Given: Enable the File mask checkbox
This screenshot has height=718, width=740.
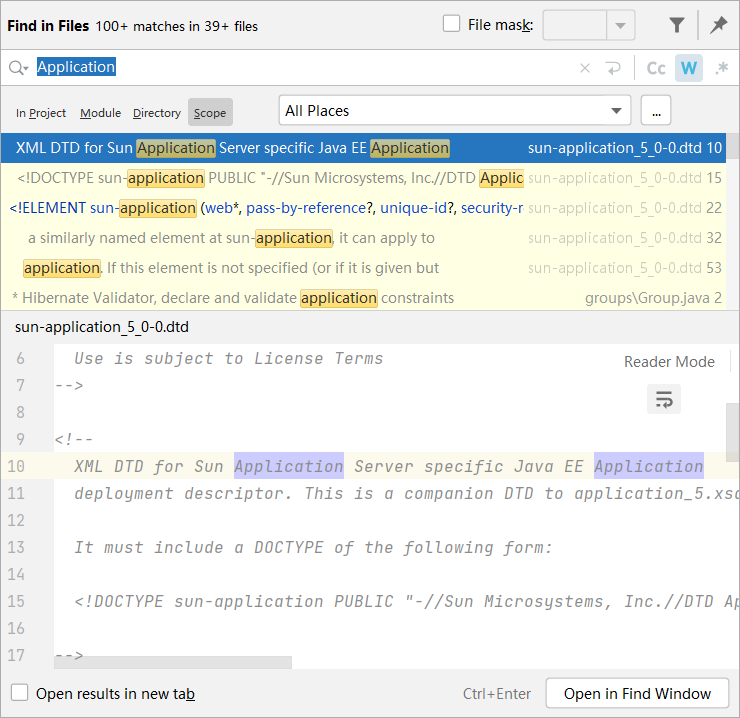Looking at the screenshot, I should 451,24.
